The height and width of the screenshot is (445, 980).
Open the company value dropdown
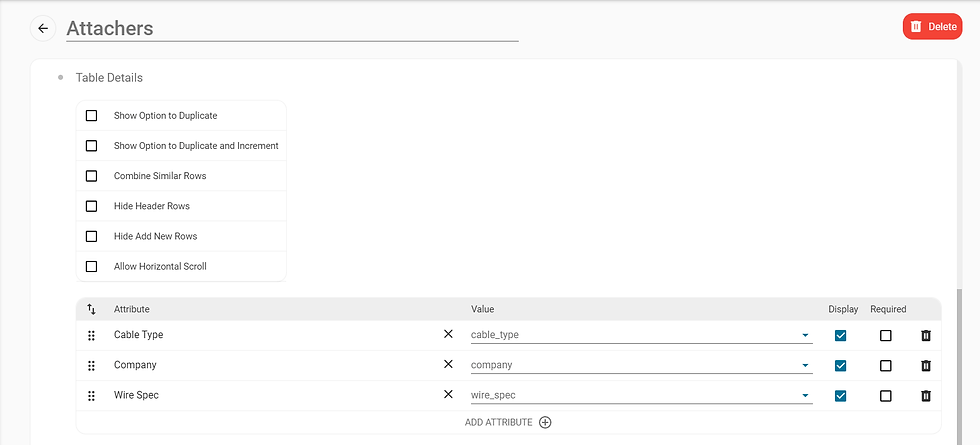pyautogui.click(x=641, y=365)
